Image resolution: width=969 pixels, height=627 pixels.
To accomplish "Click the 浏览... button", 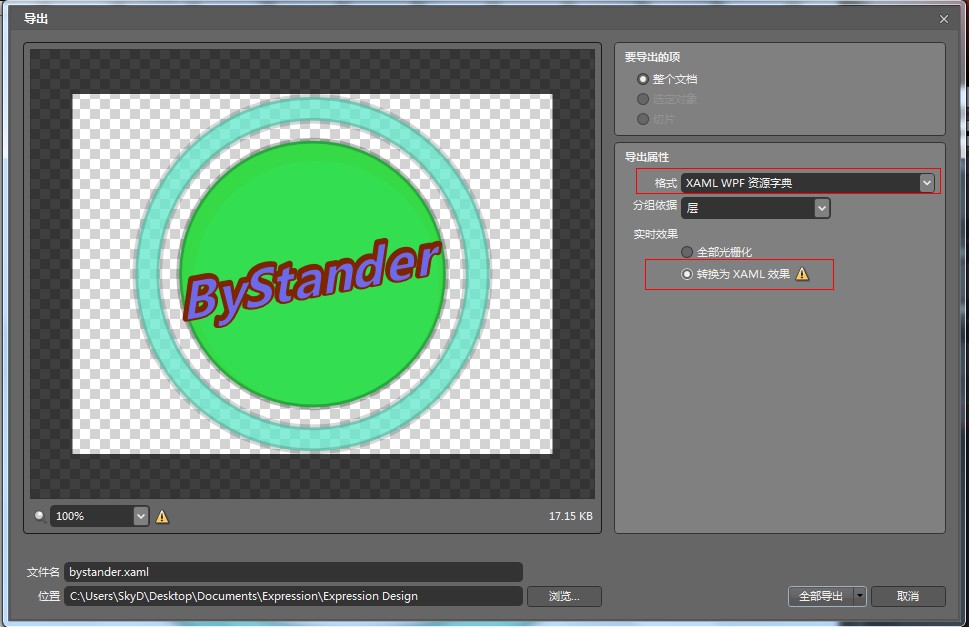I will (x=564, y=596).
